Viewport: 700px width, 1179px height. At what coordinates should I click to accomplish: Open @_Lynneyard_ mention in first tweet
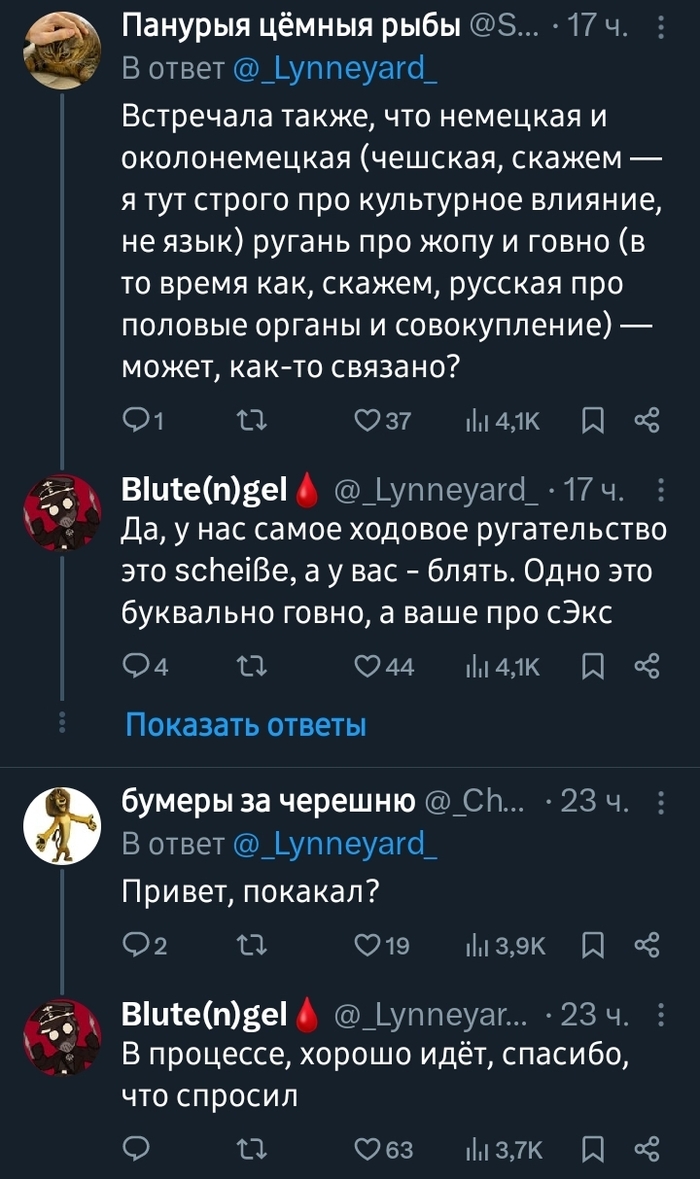(335, 69)
